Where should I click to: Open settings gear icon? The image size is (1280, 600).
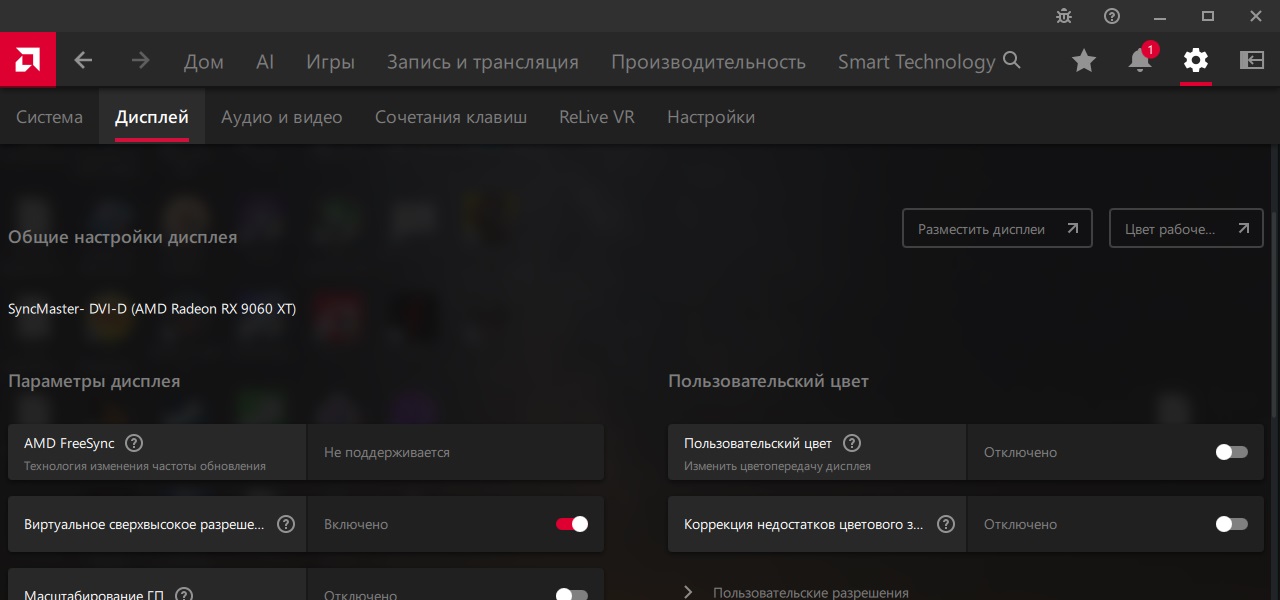click(x=1196, y=61)
